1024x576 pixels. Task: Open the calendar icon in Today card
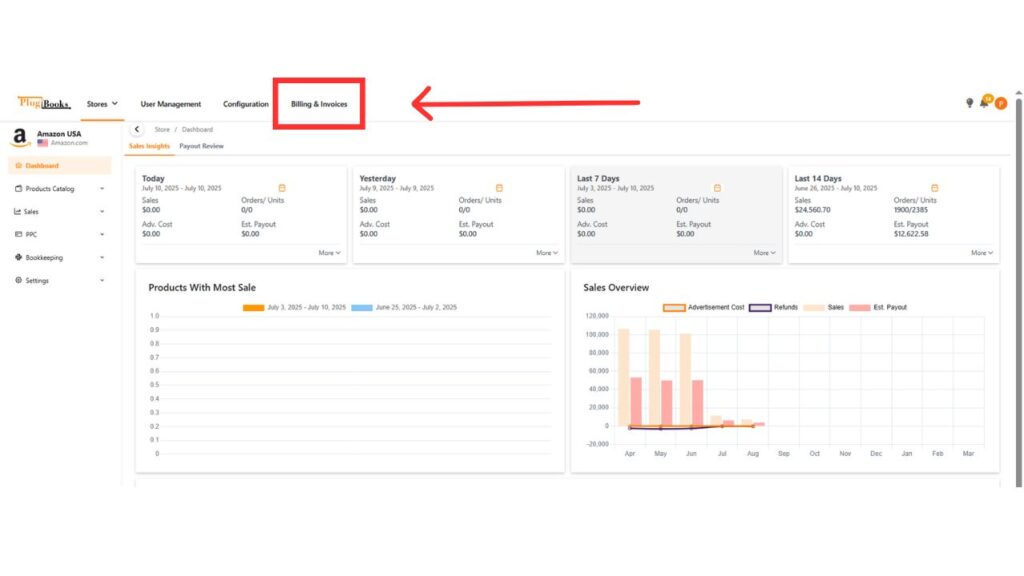(282, 188)
